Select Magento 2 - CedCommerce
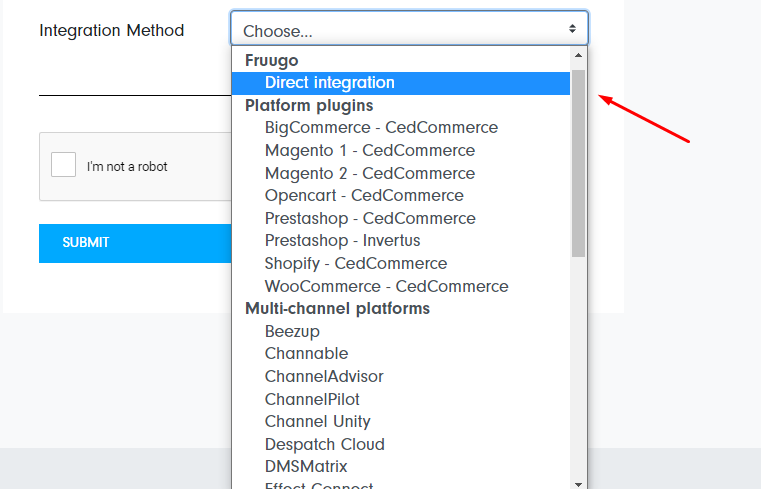The image size is (761, 489). coord(400,173)
